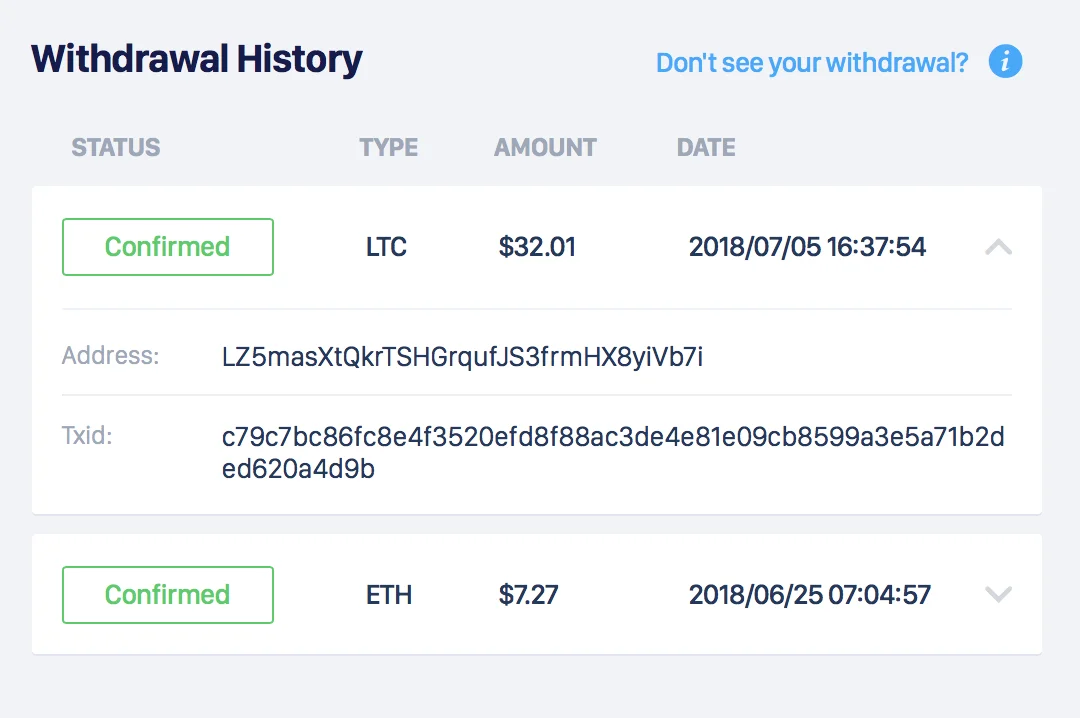Expand the ETH withdrawal row
The width and height of the screenshot is (1080, 718).
click(998, 594)
